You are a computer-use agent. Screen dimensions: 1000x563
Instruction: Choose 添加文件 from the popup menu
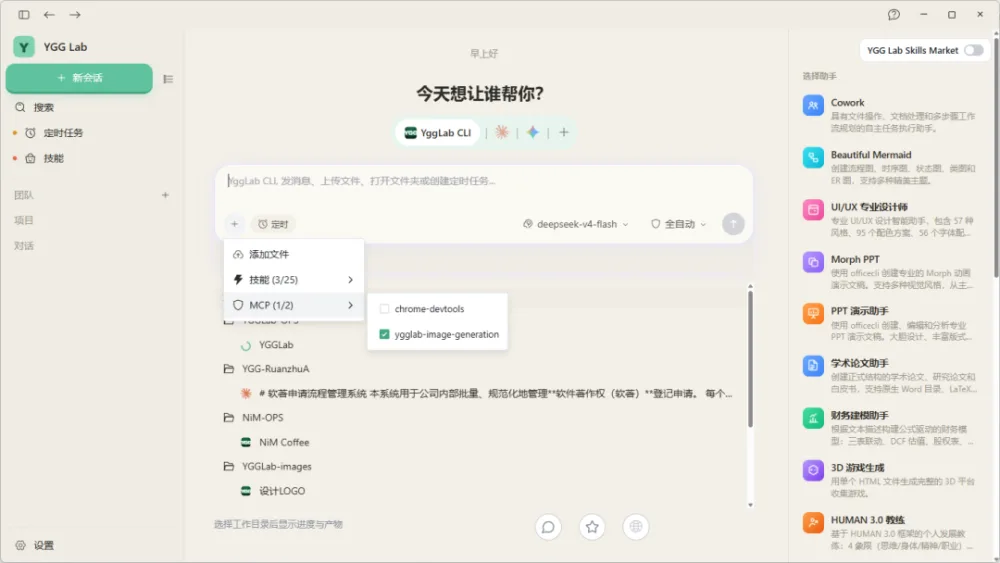294,254
